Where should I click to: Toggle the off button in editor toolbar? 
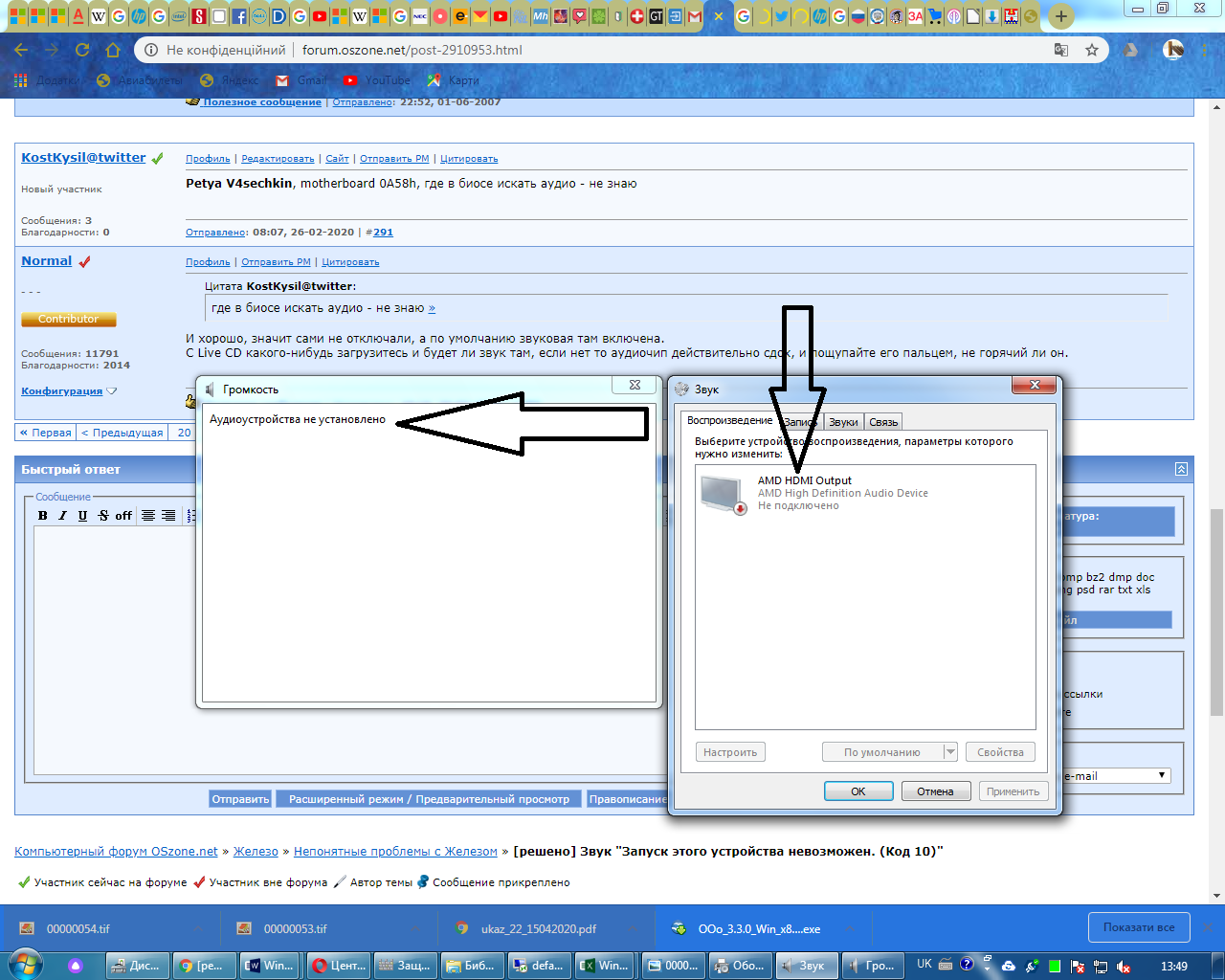tap(123, 515)
